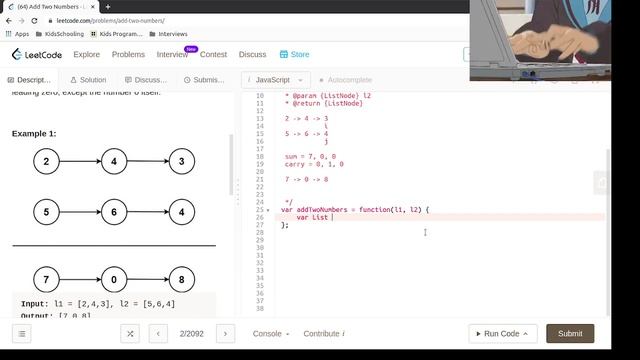This screenshot has width=640, height=360.
Task: Collapse code fold arrow at line 25
Action: pos(268,210)
